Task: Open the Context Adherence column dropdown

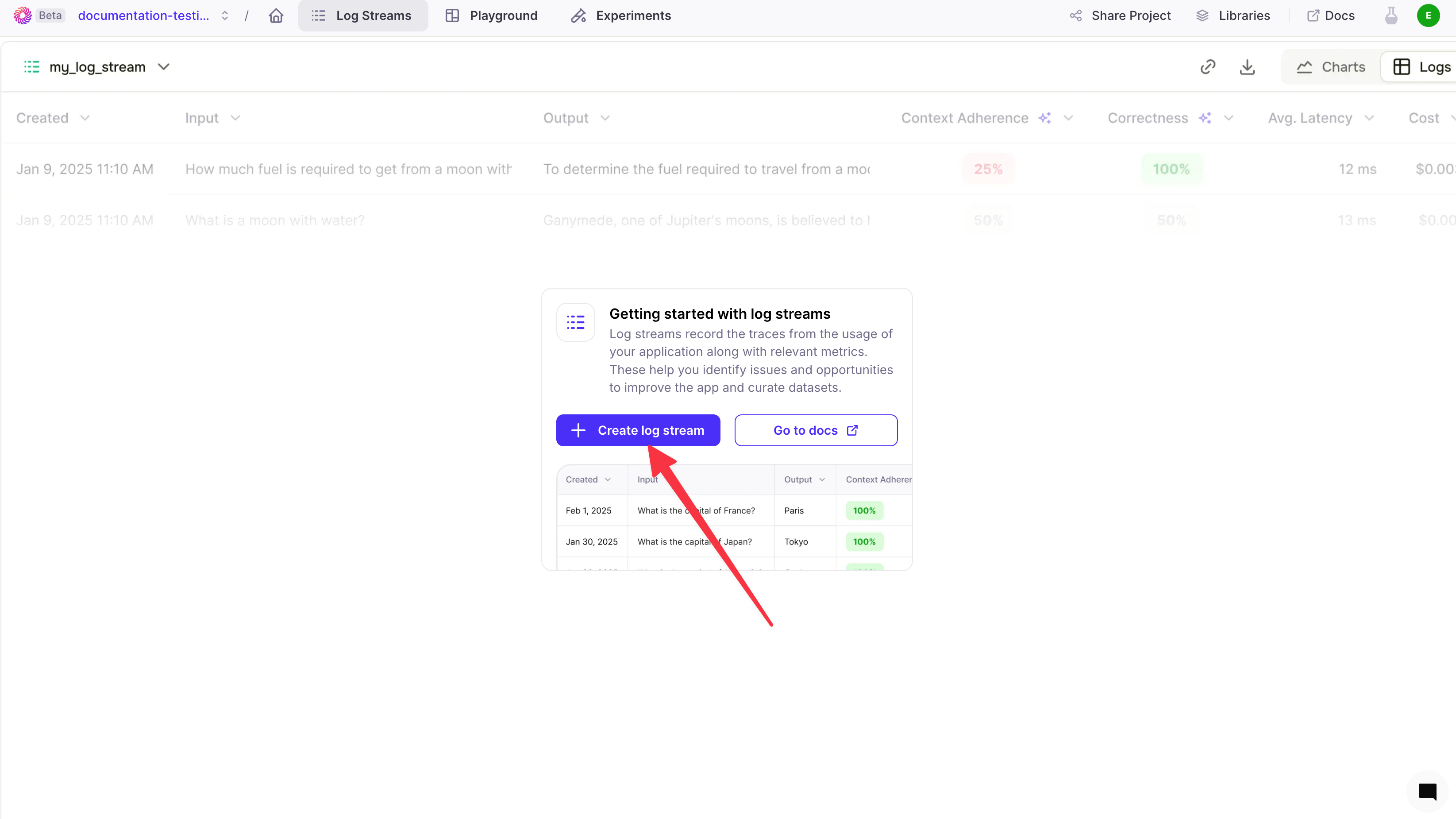Action: (x=1068, y=118)
